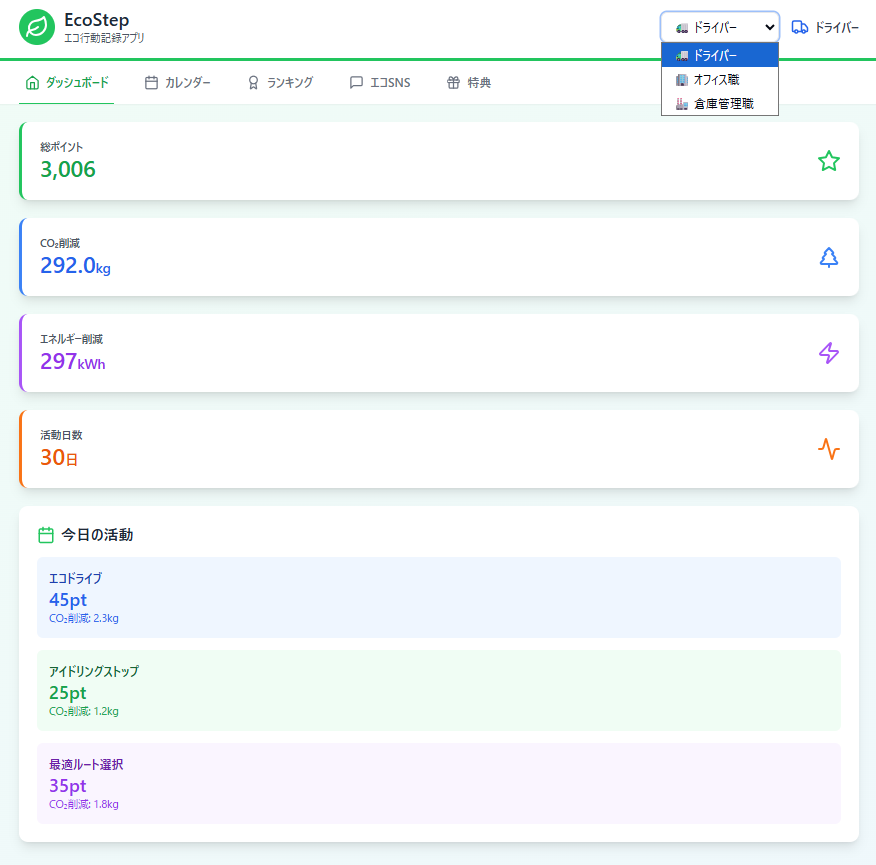Image resolution: width=876 pixels, height=865 pixels.
Task: Click the calendar icon next to 今日の活動
Action: point(46,535)
